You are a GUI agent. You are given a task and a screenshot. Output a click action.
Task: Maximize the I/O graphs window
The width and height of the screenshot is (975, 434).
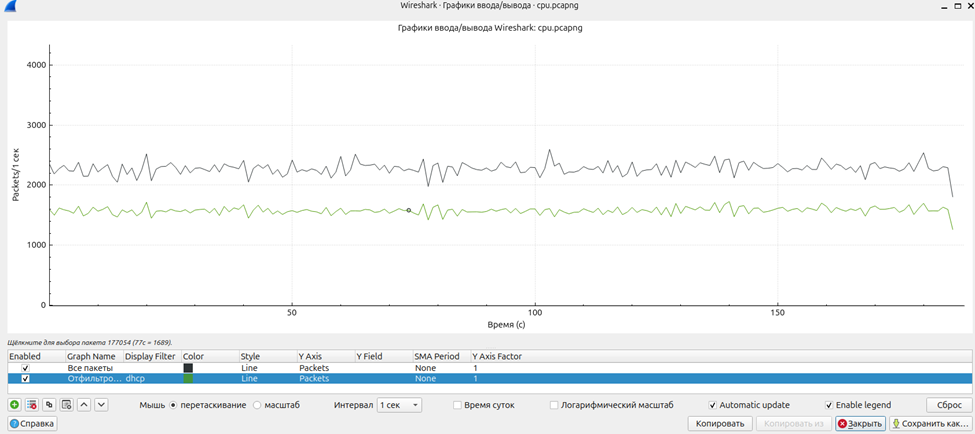956,5
